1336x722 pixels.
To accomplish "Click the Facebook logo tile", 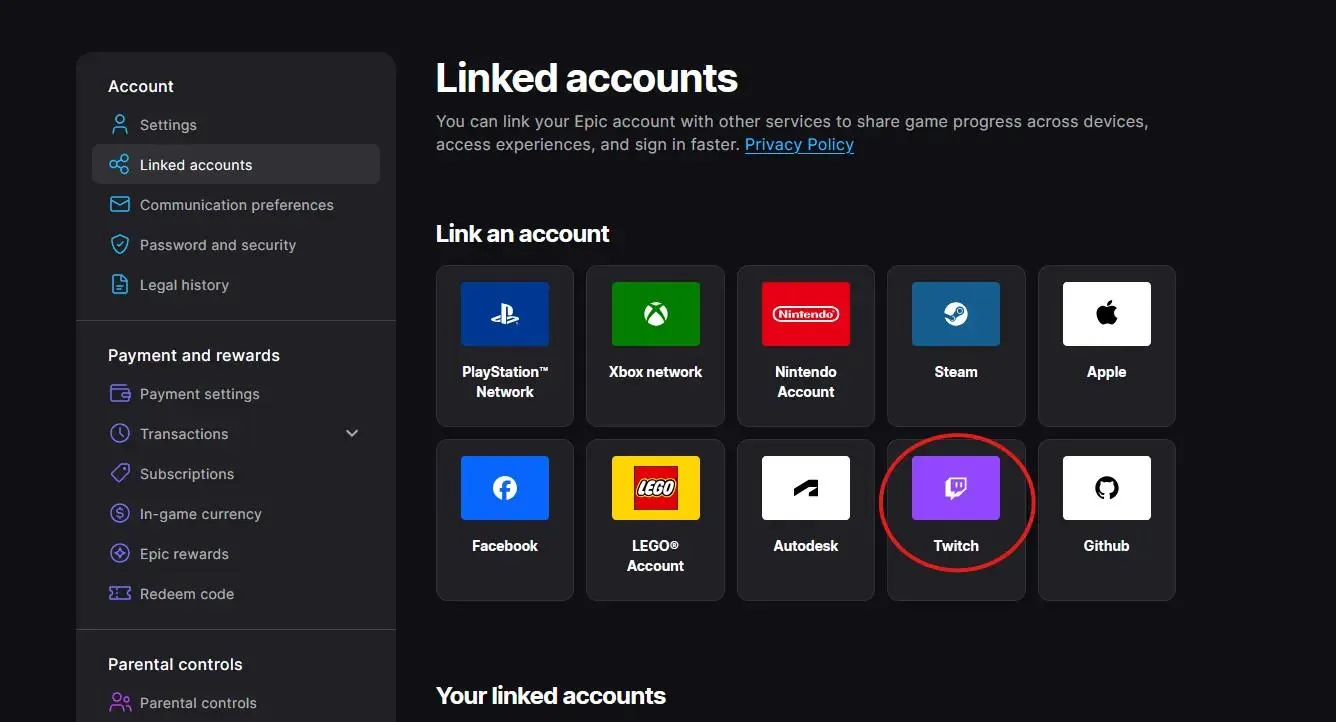I will [x=505, y=488].
